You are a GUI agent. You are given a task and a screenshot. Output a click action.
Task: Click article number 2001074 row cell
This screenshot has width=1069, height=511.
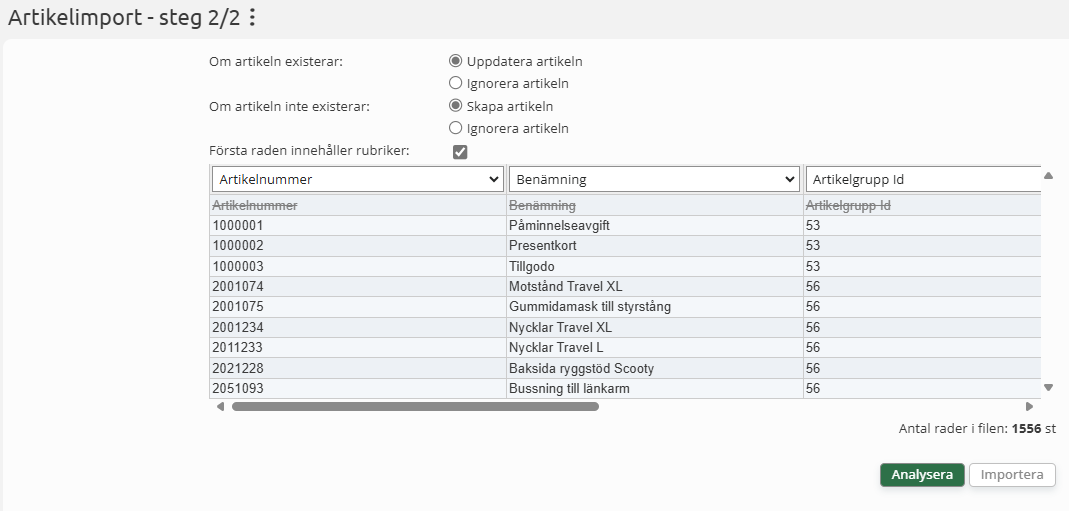(238, 287)
